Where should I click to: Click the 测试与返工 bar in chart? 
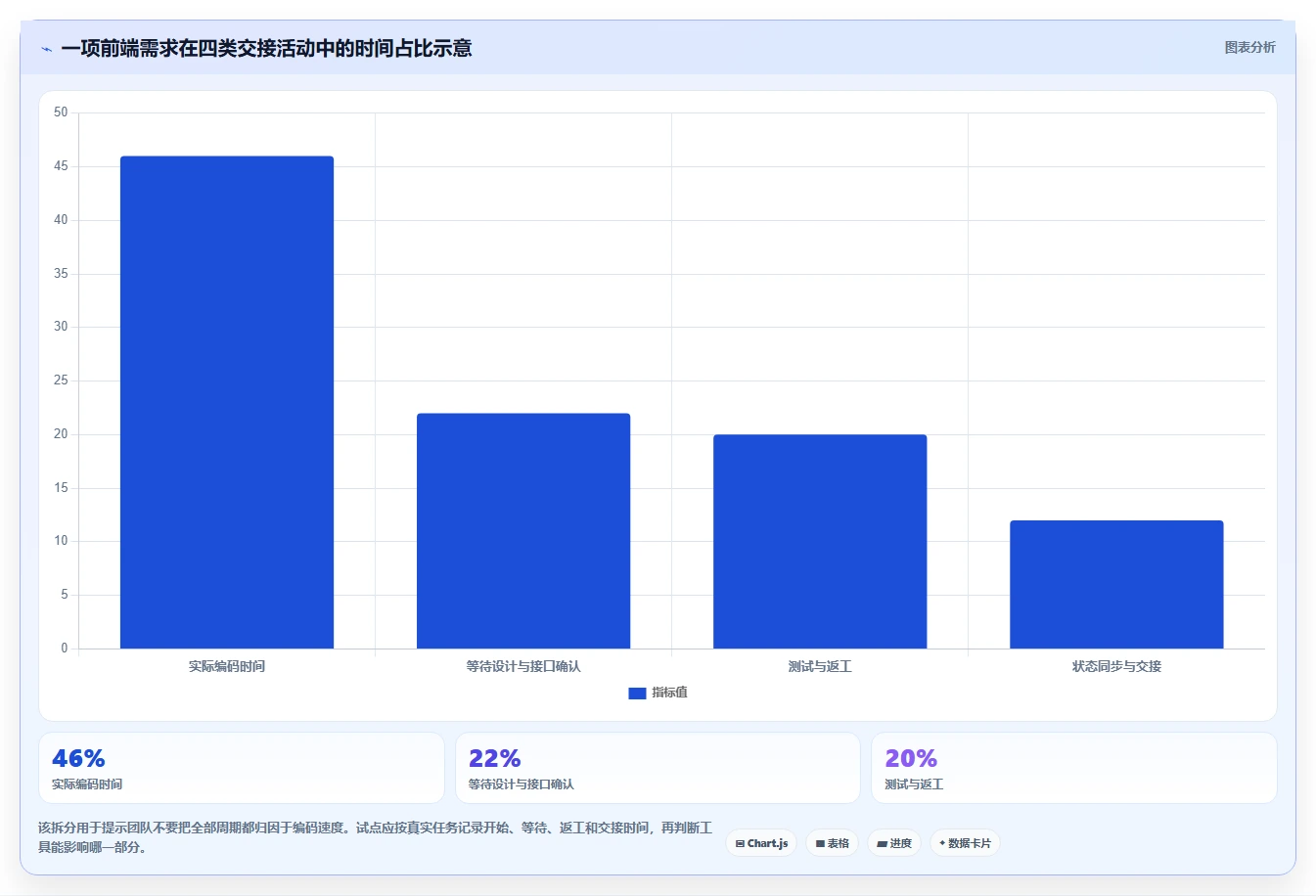pos(820,542)
